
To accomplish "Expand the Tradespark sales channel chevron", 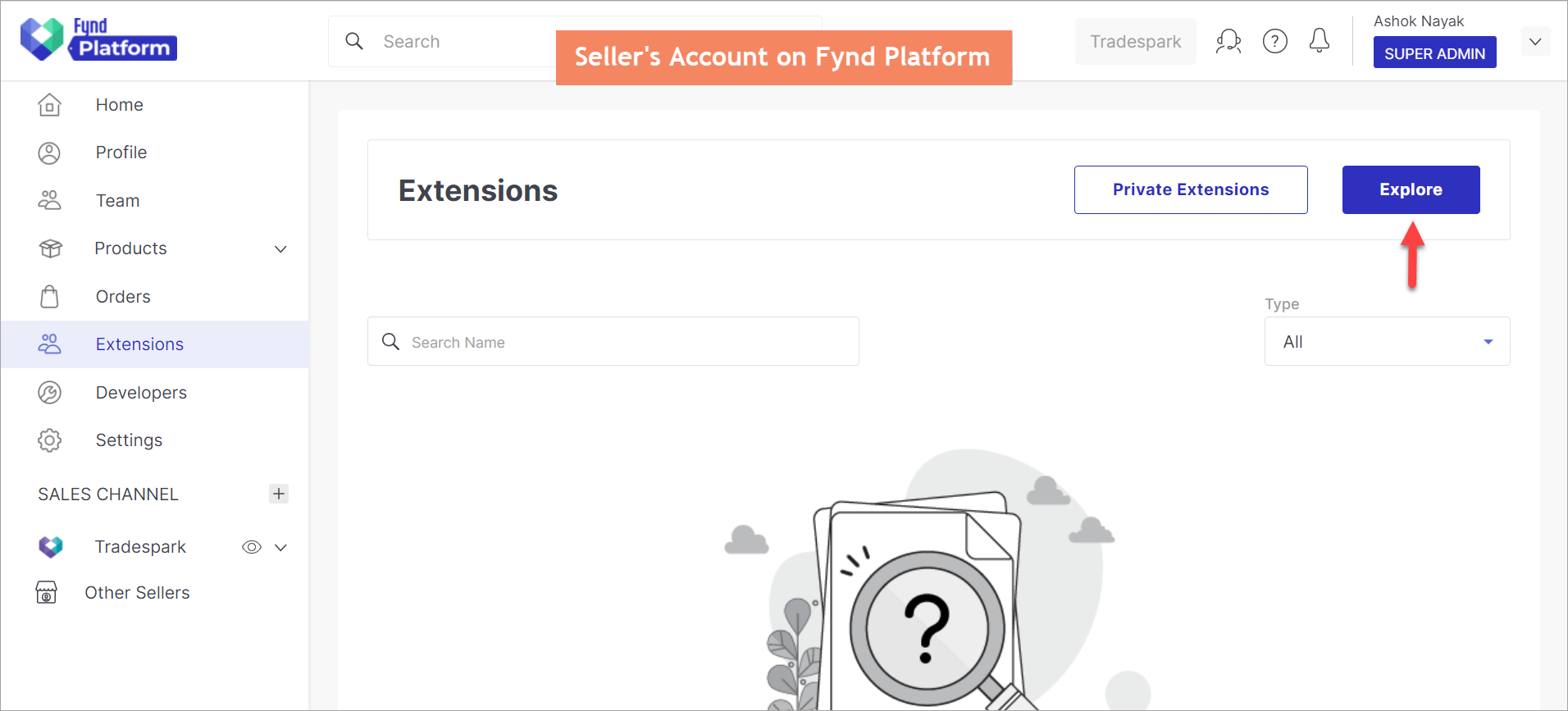I will [x=280, y=548].
